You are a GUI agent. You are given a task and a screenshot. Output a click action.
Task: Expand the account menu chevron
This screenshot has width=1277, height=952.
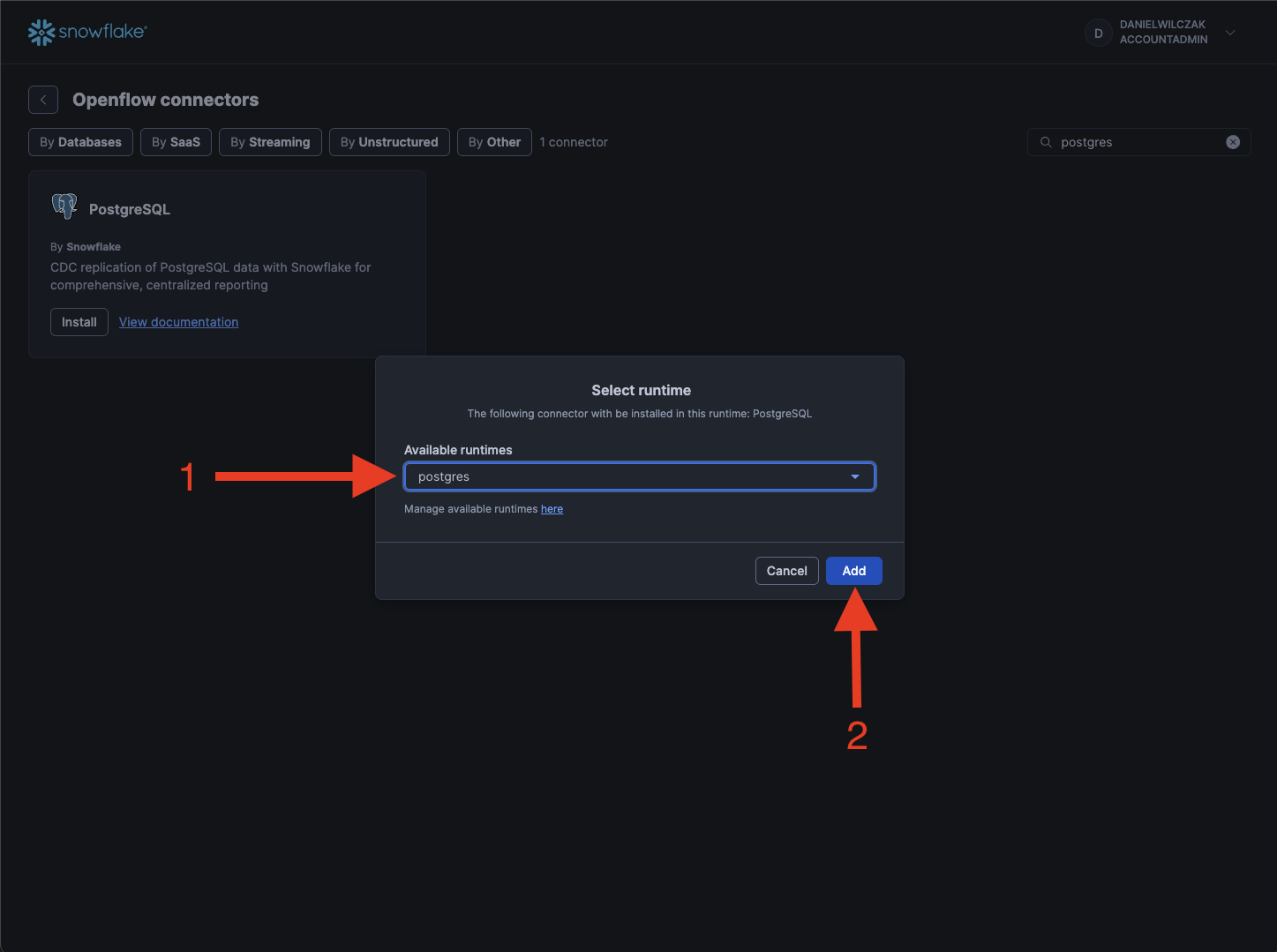(x=1230, y=33)
